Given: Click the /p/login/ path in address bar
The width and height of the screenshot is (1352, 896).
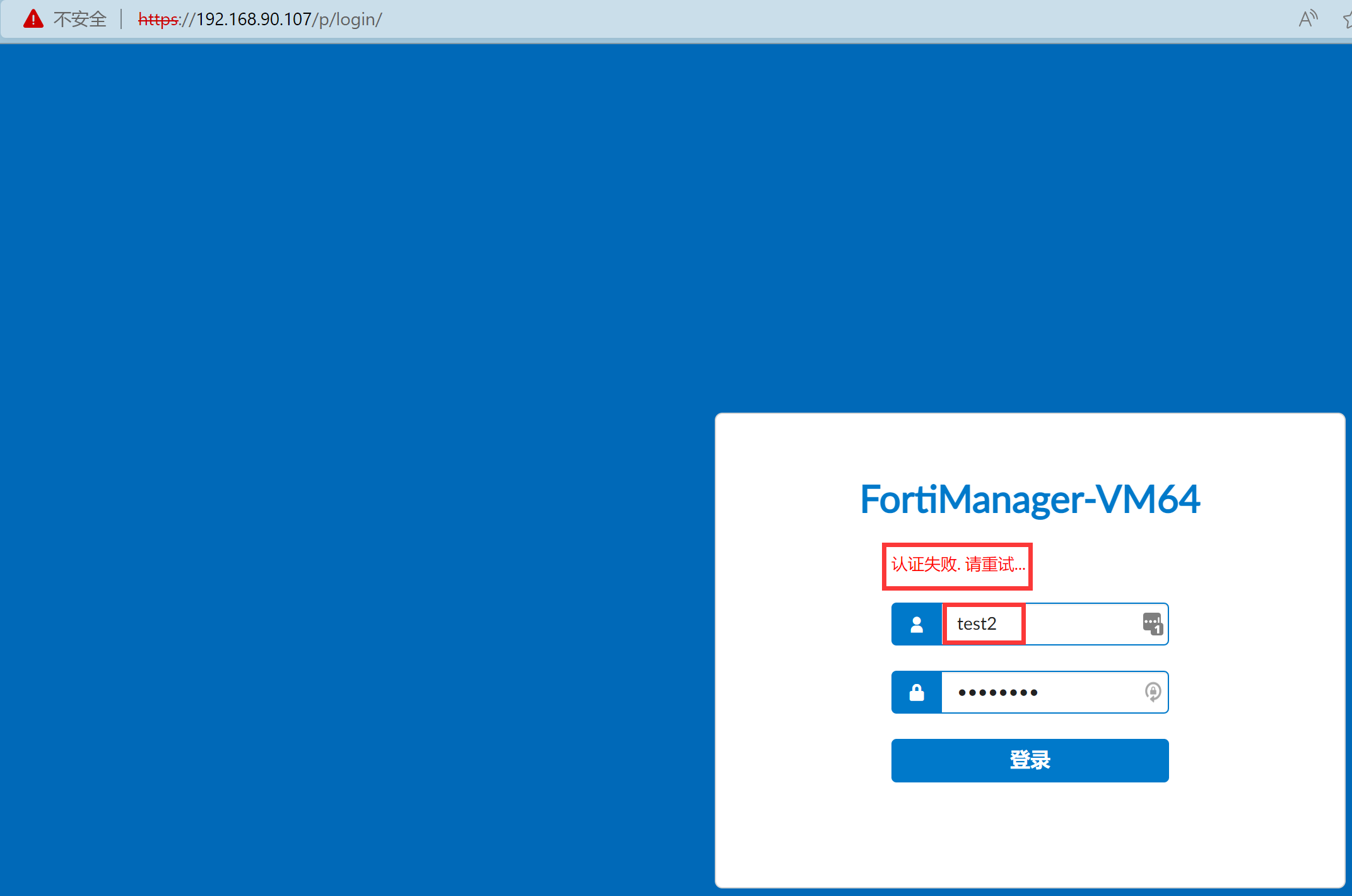Looking at the screenshot, I should [348, 20].
